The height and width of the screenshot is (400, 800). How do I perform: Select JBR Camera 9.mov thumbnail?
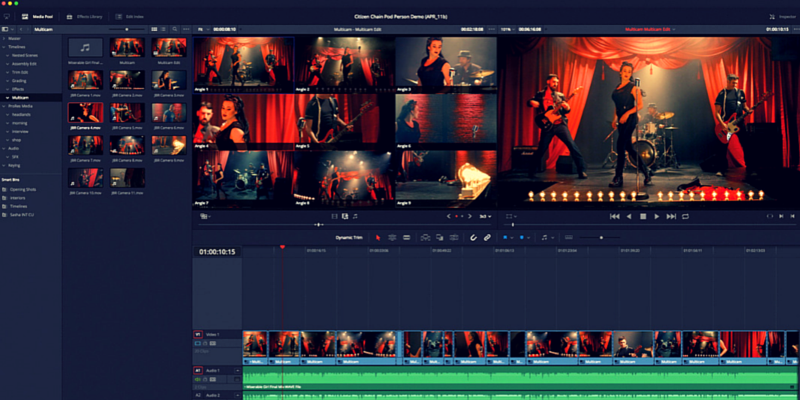pyautogui.click(x=169, y=145)
